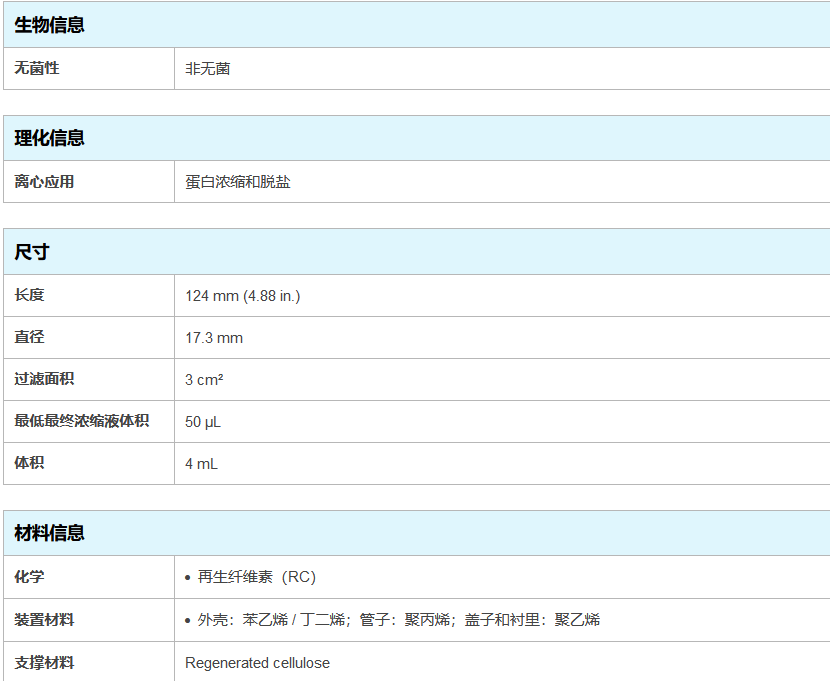Select the 非无菌 value text
830x681 pixels.
(x=208, y=69)
